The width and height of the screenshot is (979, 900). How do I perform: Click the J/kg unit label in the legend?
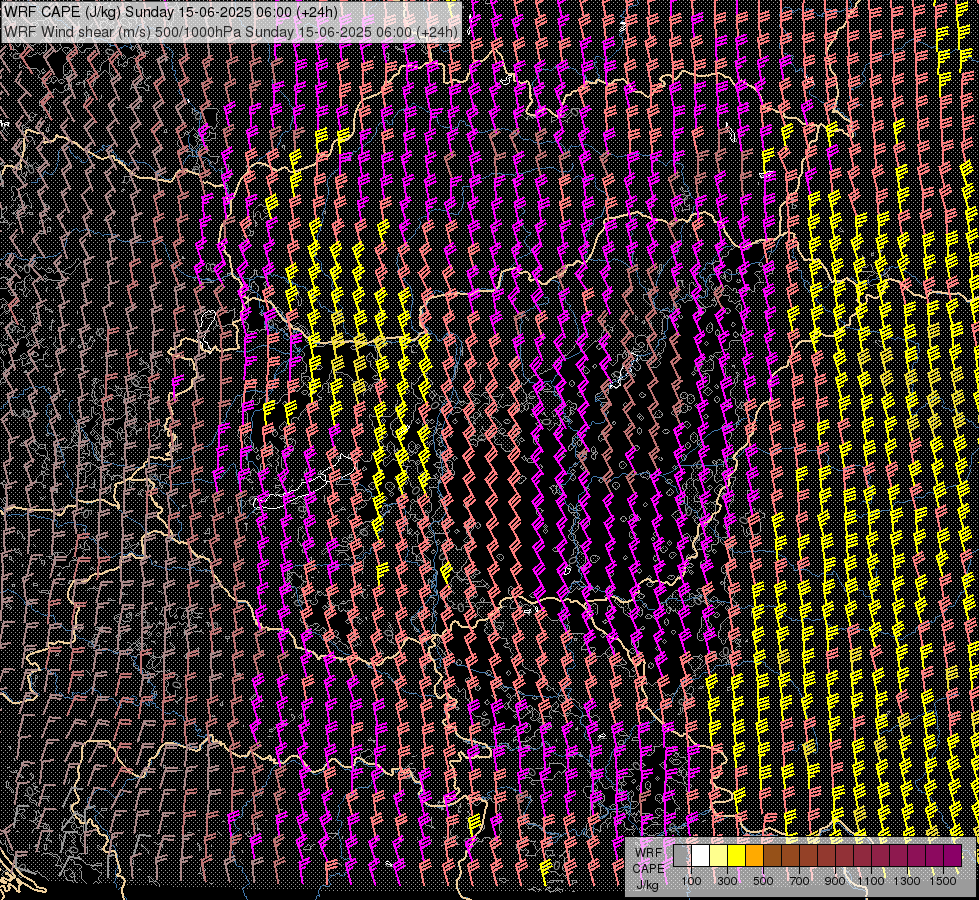647,885
